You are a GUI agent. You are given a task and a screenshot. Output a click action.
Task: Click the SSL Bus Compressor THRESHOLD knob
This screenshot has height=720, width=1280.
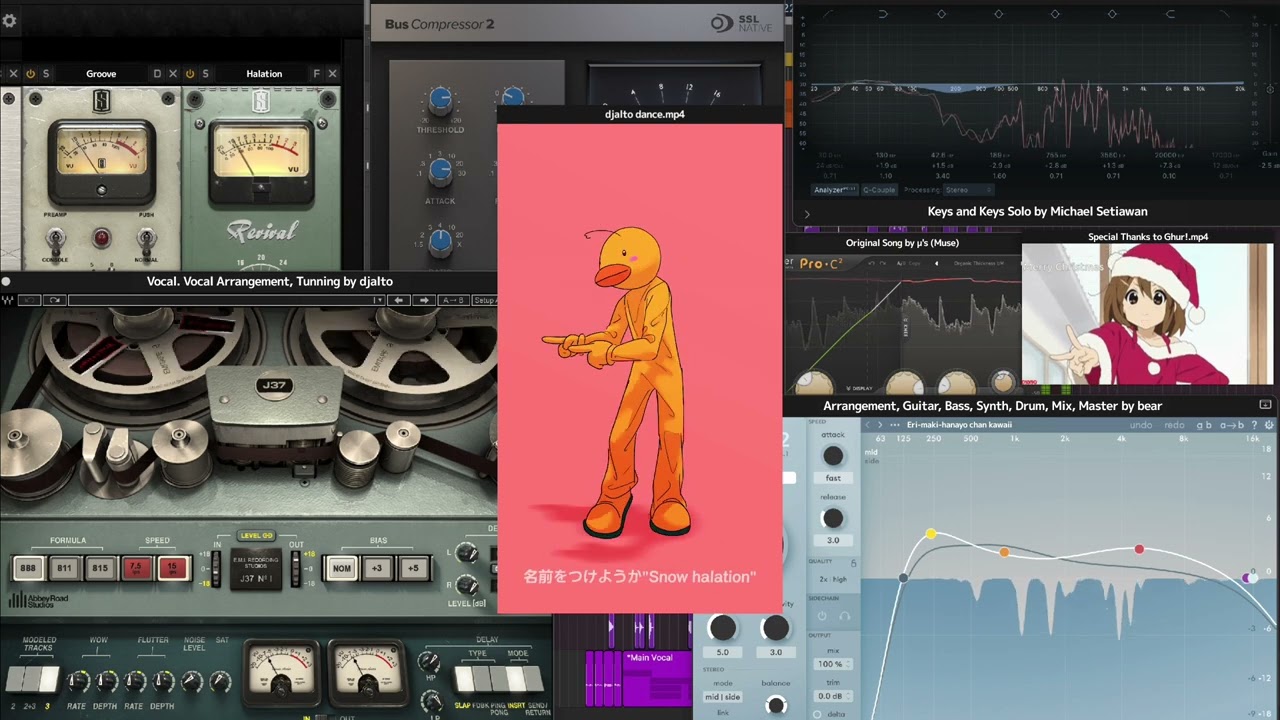point(440,100)
